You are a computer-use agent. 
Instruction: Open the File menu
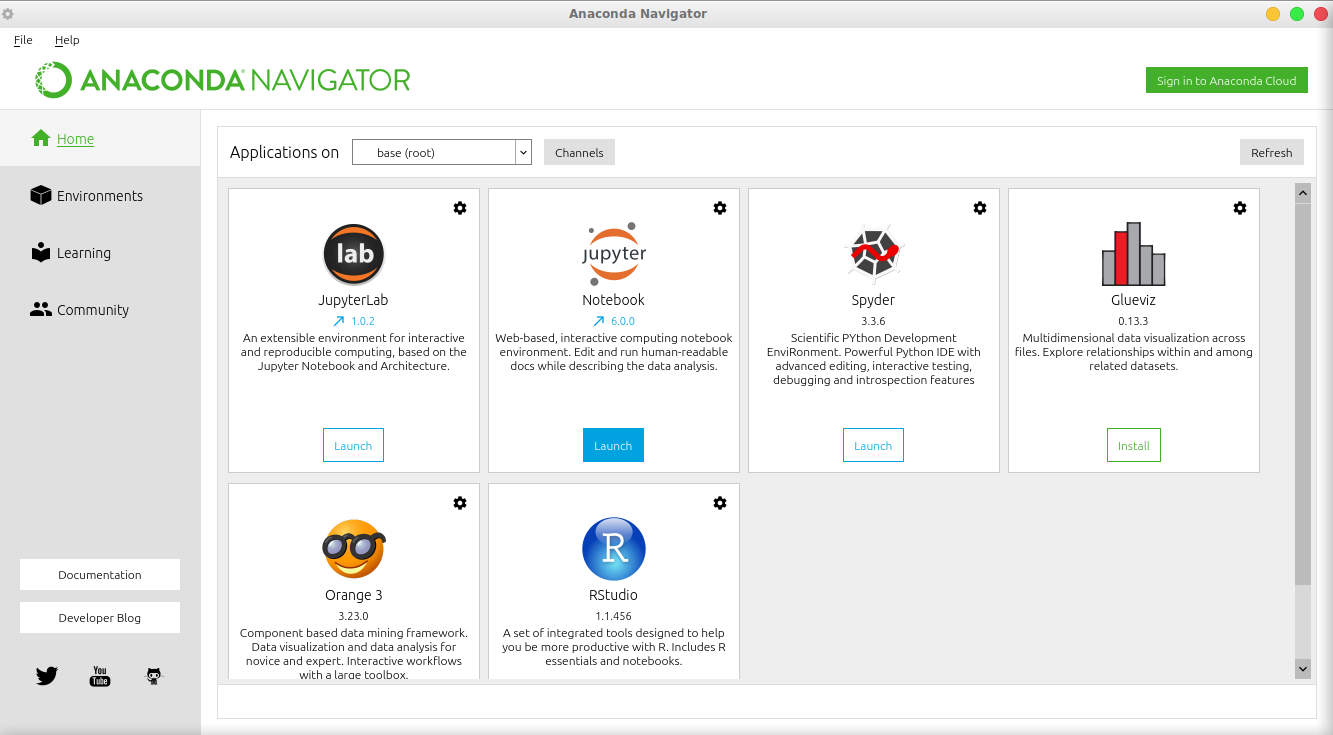tap(23, 40)
